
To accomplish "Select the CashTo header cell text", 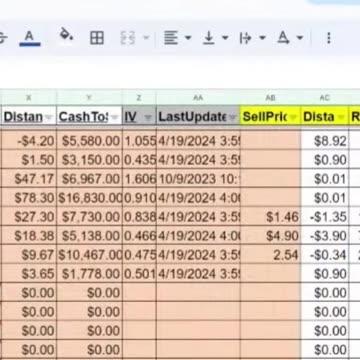I will point(83,117).
